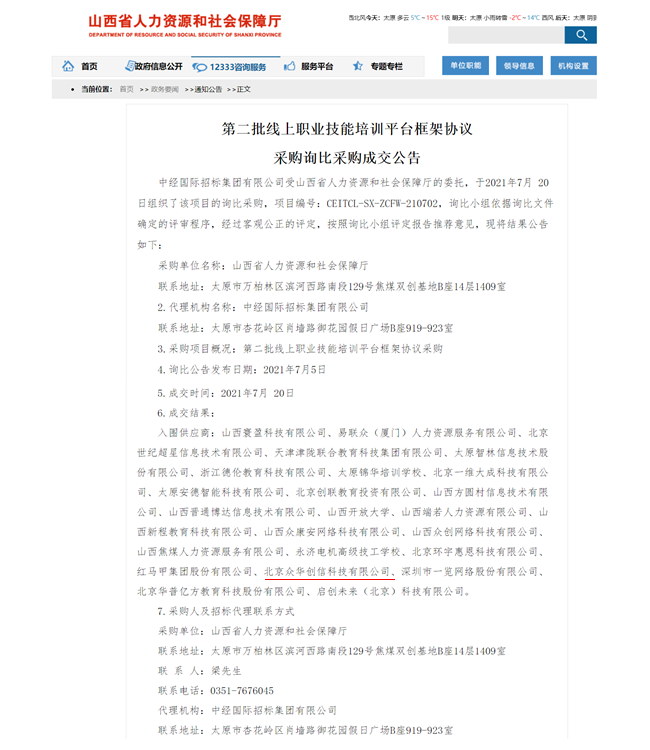
Task: Click the weather forecast ticker text
Action: tap(473, 18)
